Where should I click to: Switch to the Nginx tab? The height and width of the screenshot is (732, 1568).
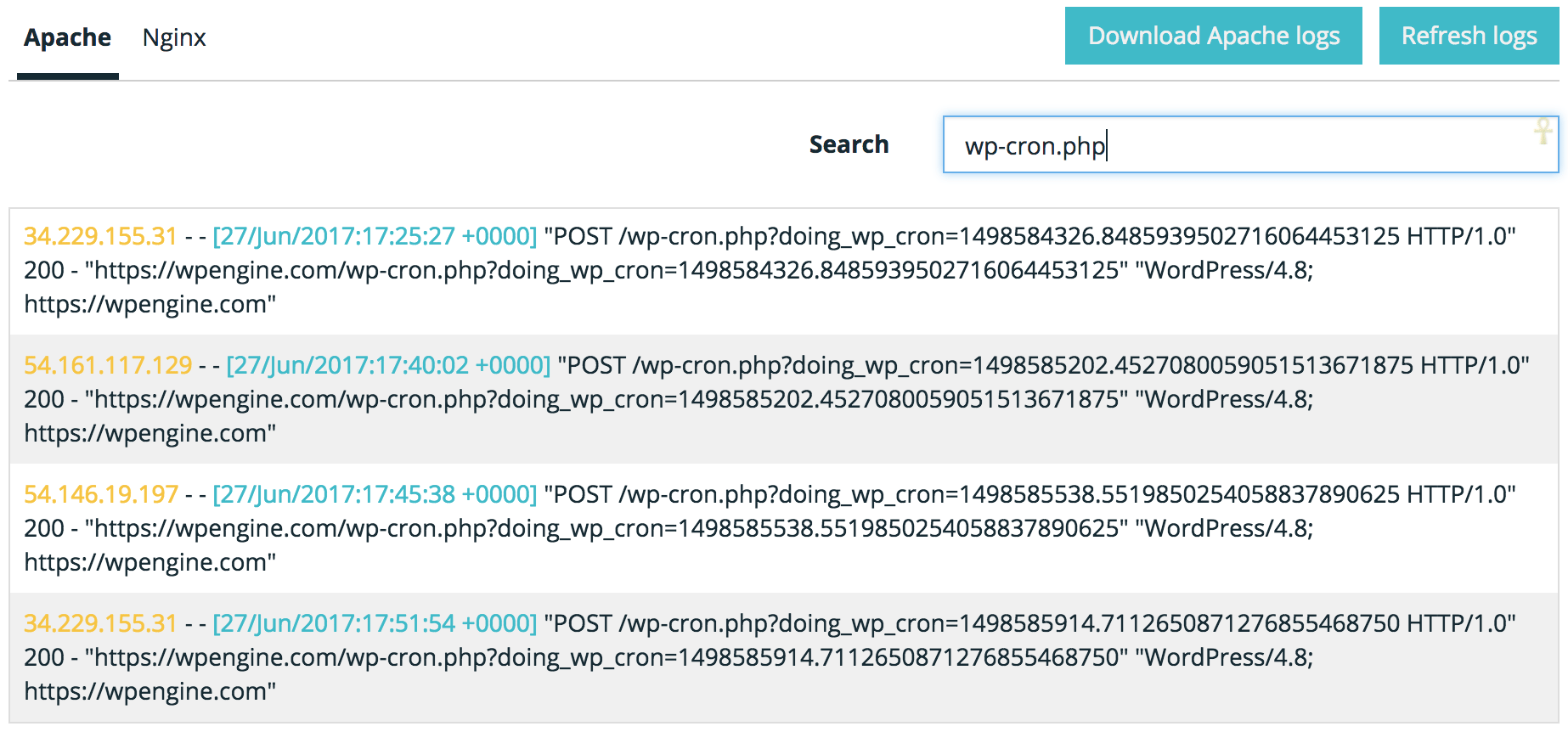174,38
